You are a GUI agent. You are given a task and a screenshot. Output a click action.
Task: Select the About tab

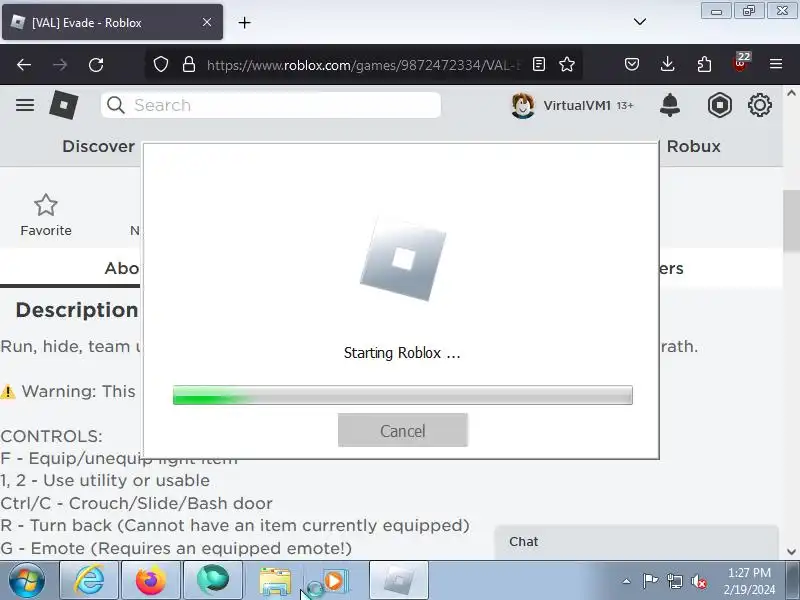click(x=121, y=268)
